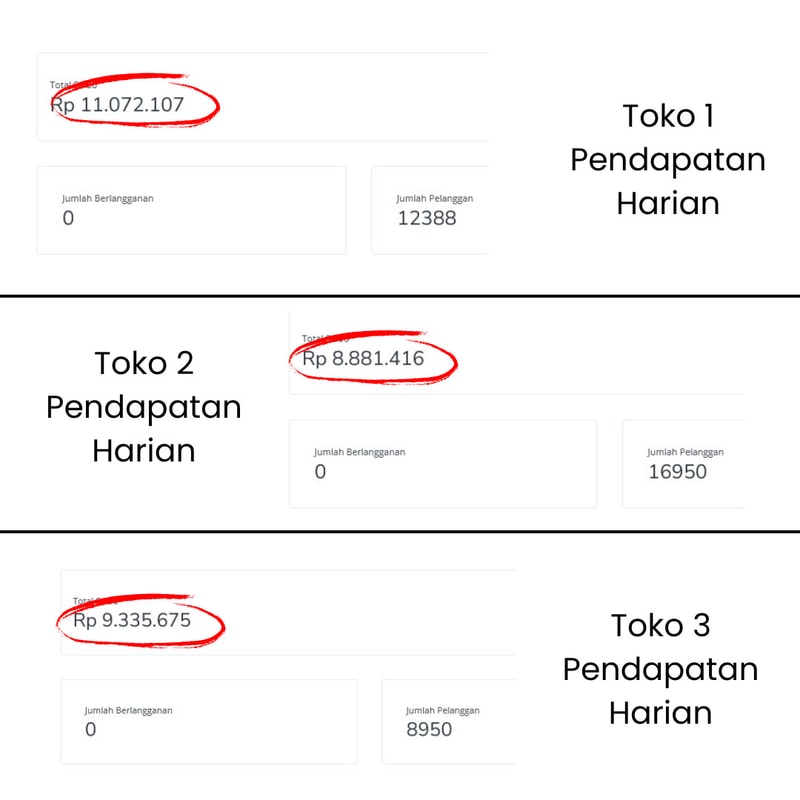Select the Rp 8.881.416 total value
Viewport: 800px width, 800px height.
(x=363, y=359)
